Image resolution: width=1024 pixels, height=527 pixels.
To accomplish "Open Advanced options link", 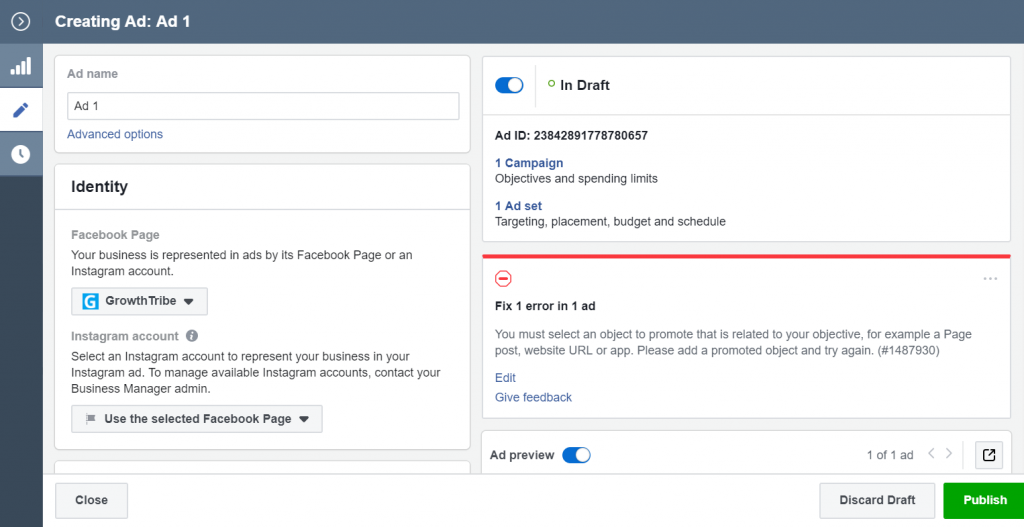I will (115, 134).
